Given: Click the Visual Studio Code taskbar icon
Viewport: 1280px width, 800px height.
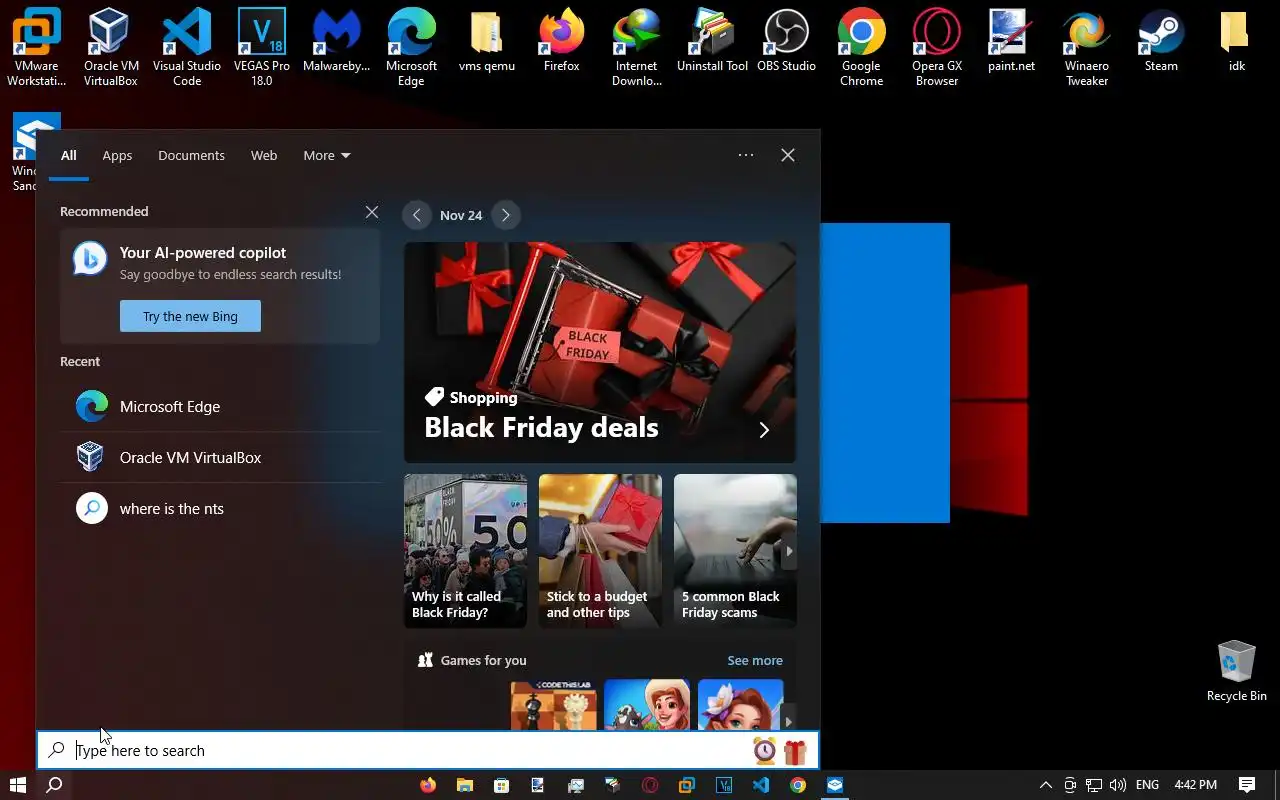Looking at the screenshot, I should pyautogui.click(x=761, y=785).
